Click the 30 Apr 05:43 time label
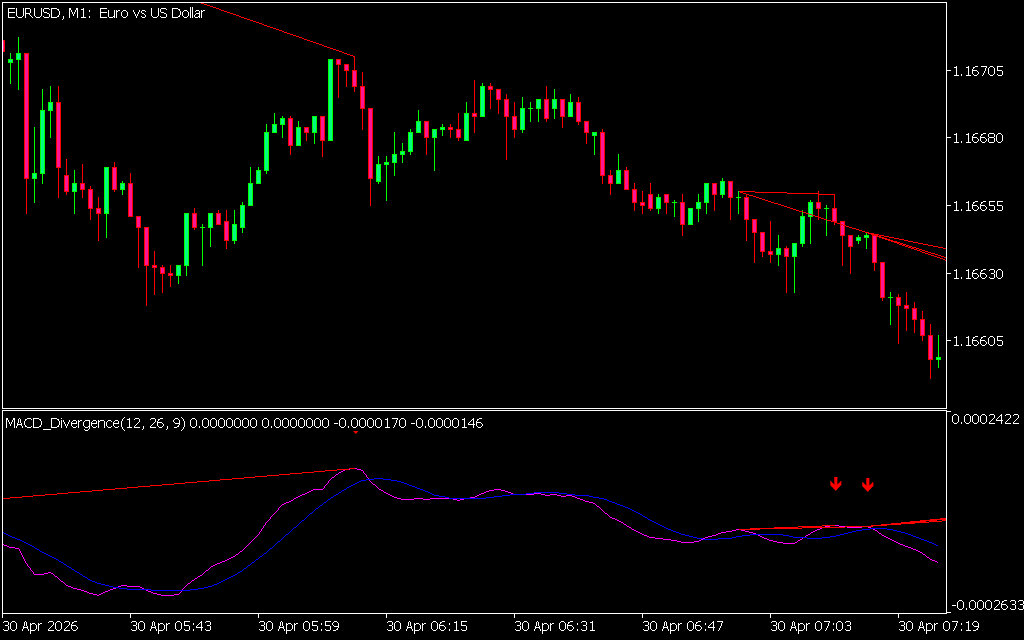 pos(170,626)
